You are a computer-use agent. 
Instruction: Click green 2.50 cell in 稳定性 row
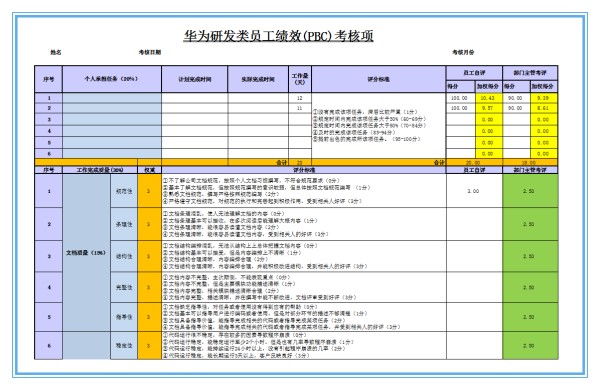pos(530,346)
